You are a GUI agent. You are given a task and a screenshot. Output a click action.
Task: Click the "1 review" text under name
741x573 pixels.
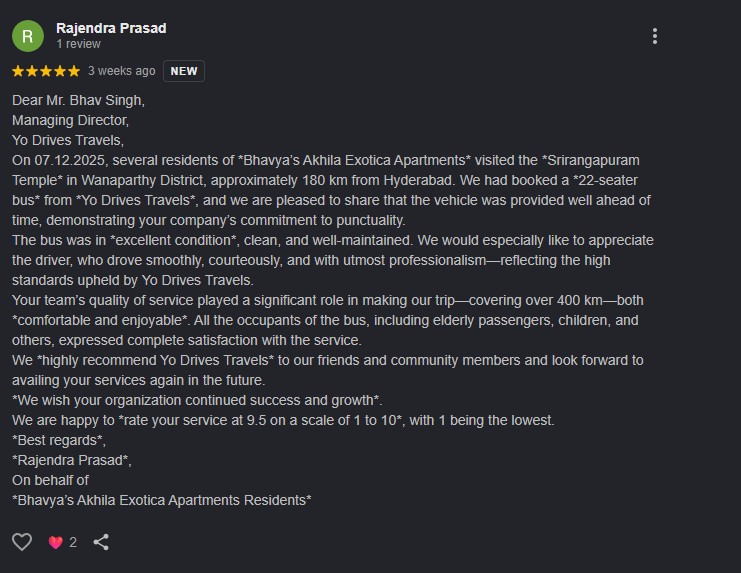(78, 44)
